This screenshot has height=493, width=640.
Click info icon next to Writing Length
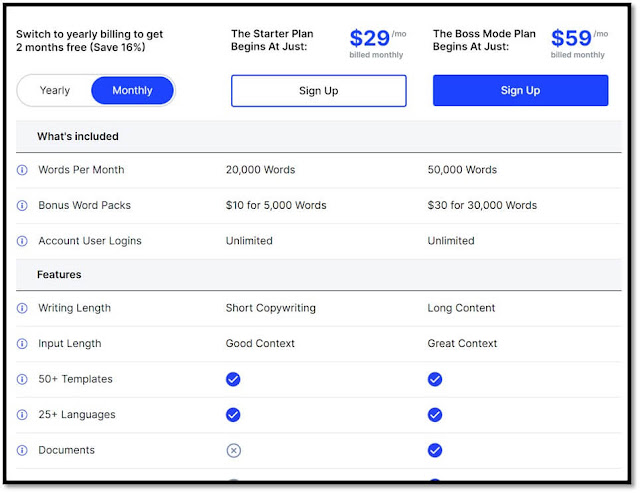(x=22, y=308)
